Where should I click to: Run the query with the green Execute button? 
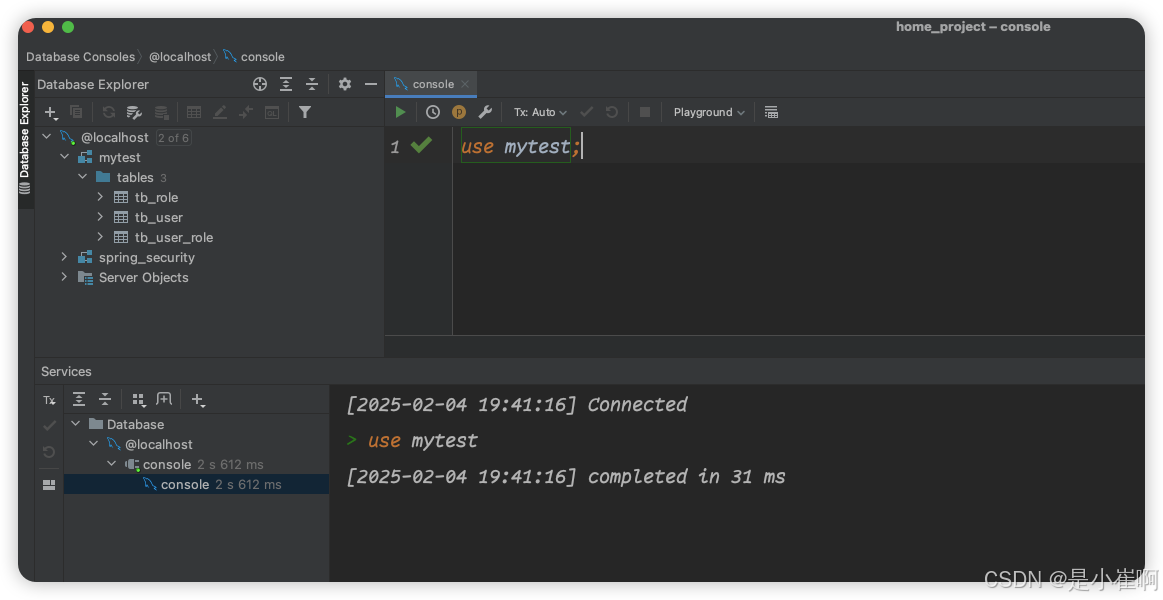[401, 112]
